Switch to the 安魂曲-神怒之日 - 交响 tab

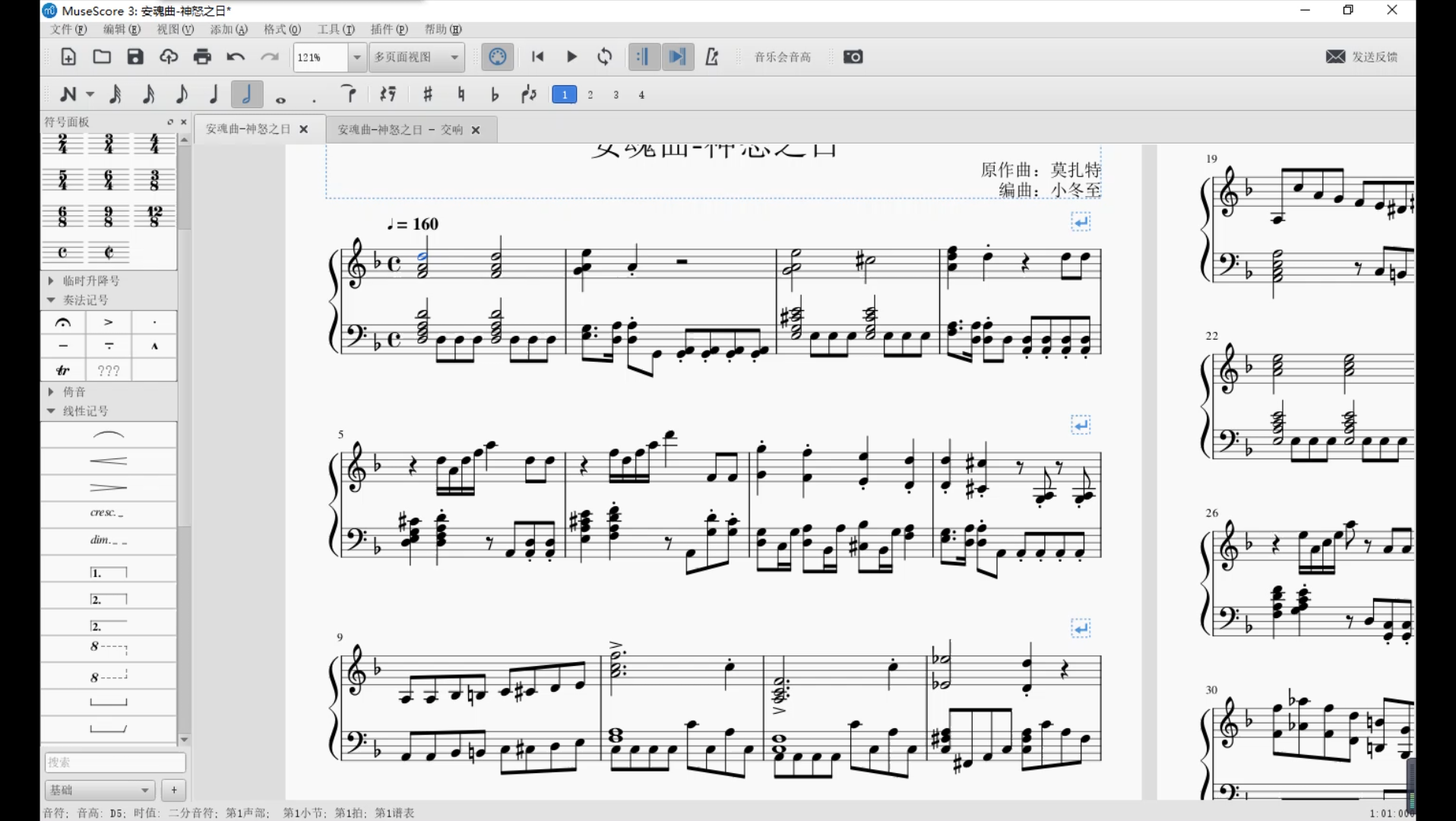coord(400,130)
